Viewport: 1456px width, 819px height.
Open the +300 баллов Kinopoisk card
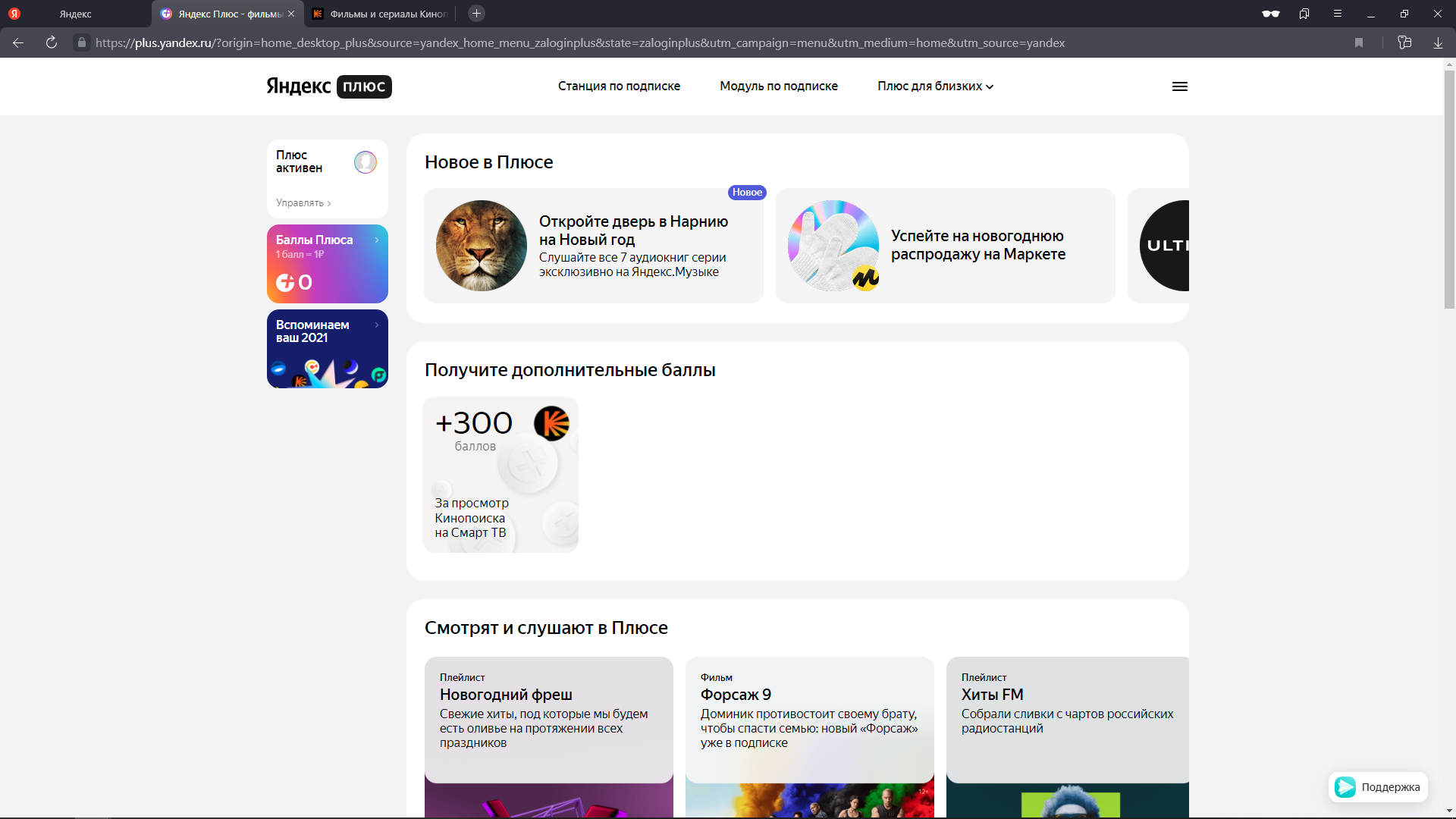tap(500, 475)
